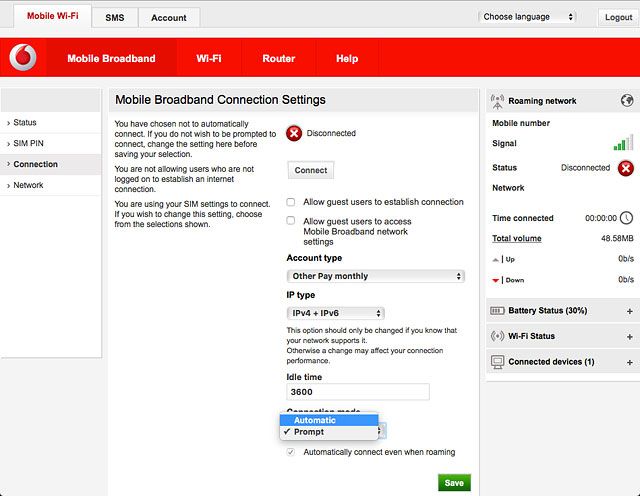Click the upload arrow icon next to Up
Viewport: 640px width, 496px height.
(496, 260)
